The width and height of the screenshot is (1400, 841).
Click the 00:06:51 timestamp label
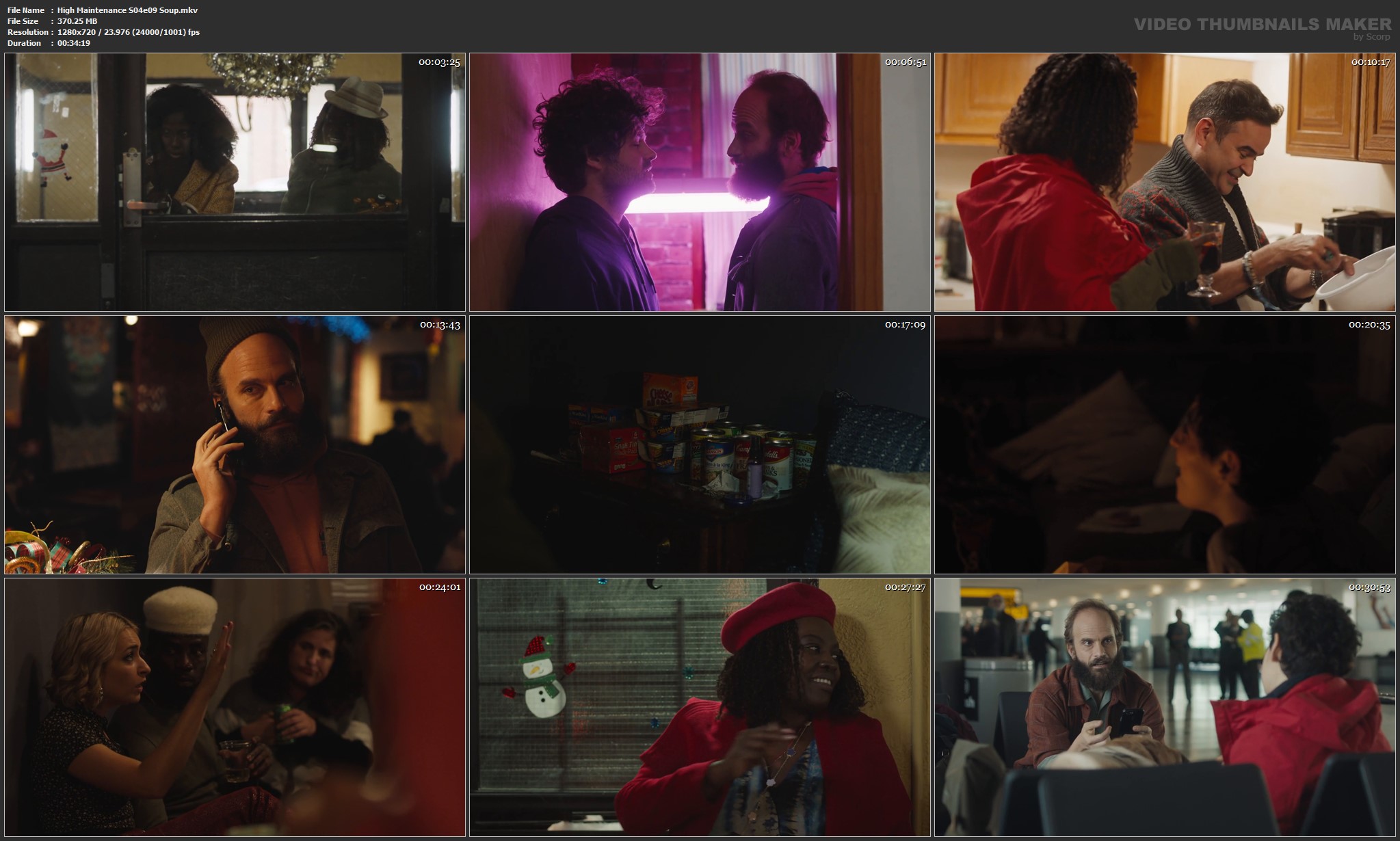tap(905, 62)
